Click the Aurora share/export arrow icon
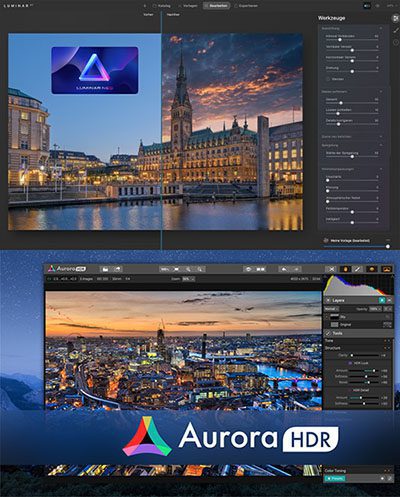 [x=117, y=269]
